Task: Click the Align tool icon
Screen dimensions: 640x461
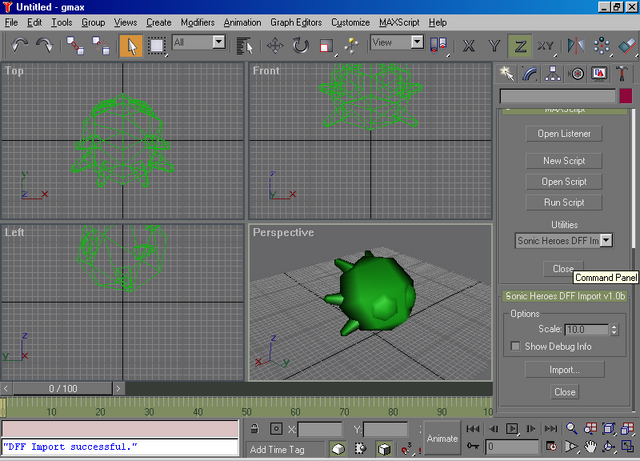Action: click(x=627, y=45)
